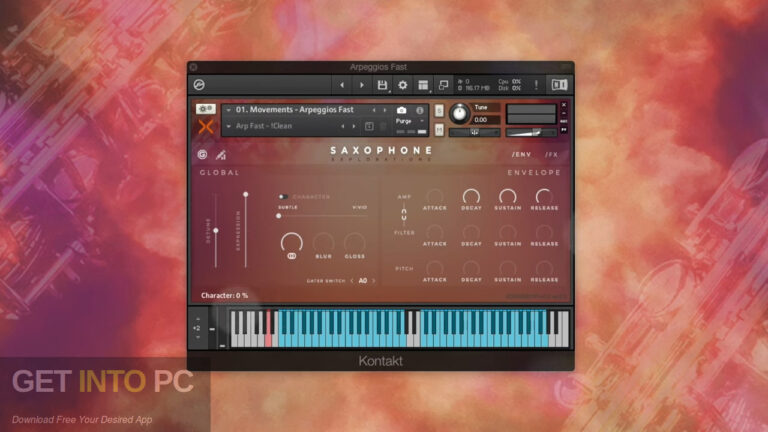
Task: Take a snapshot with the camera icon
Action: click(402, 110)
